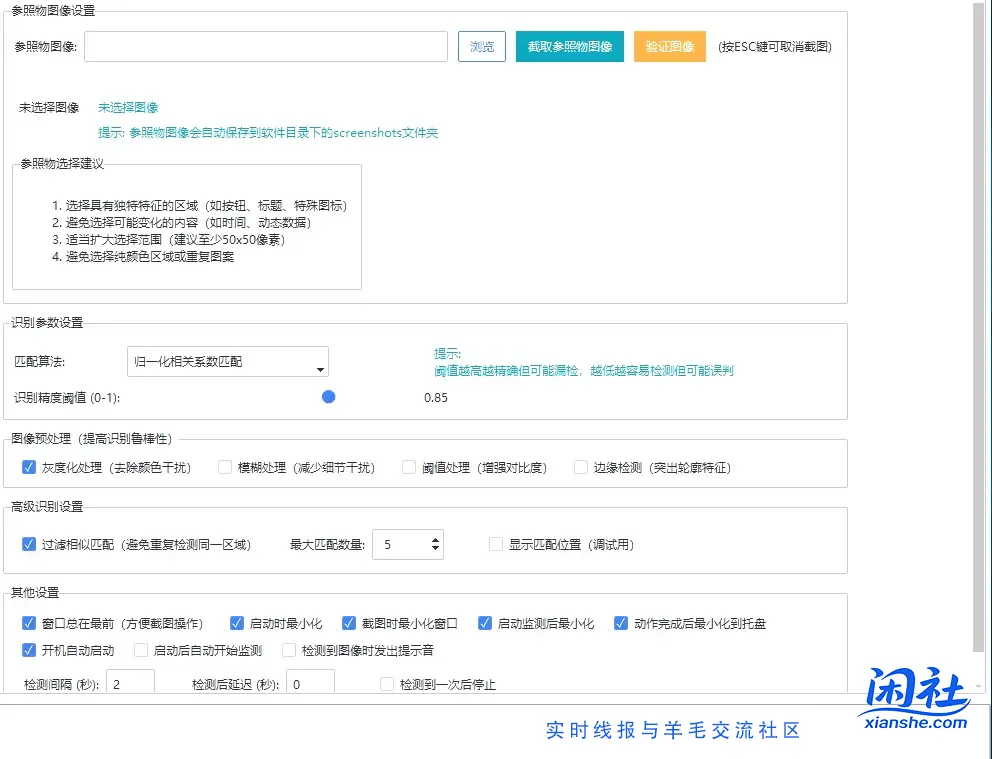The height and width of the screenshot is (759, 992).
Task: Uncheck the 启动时最小化 checkbox
Action: 237,623
